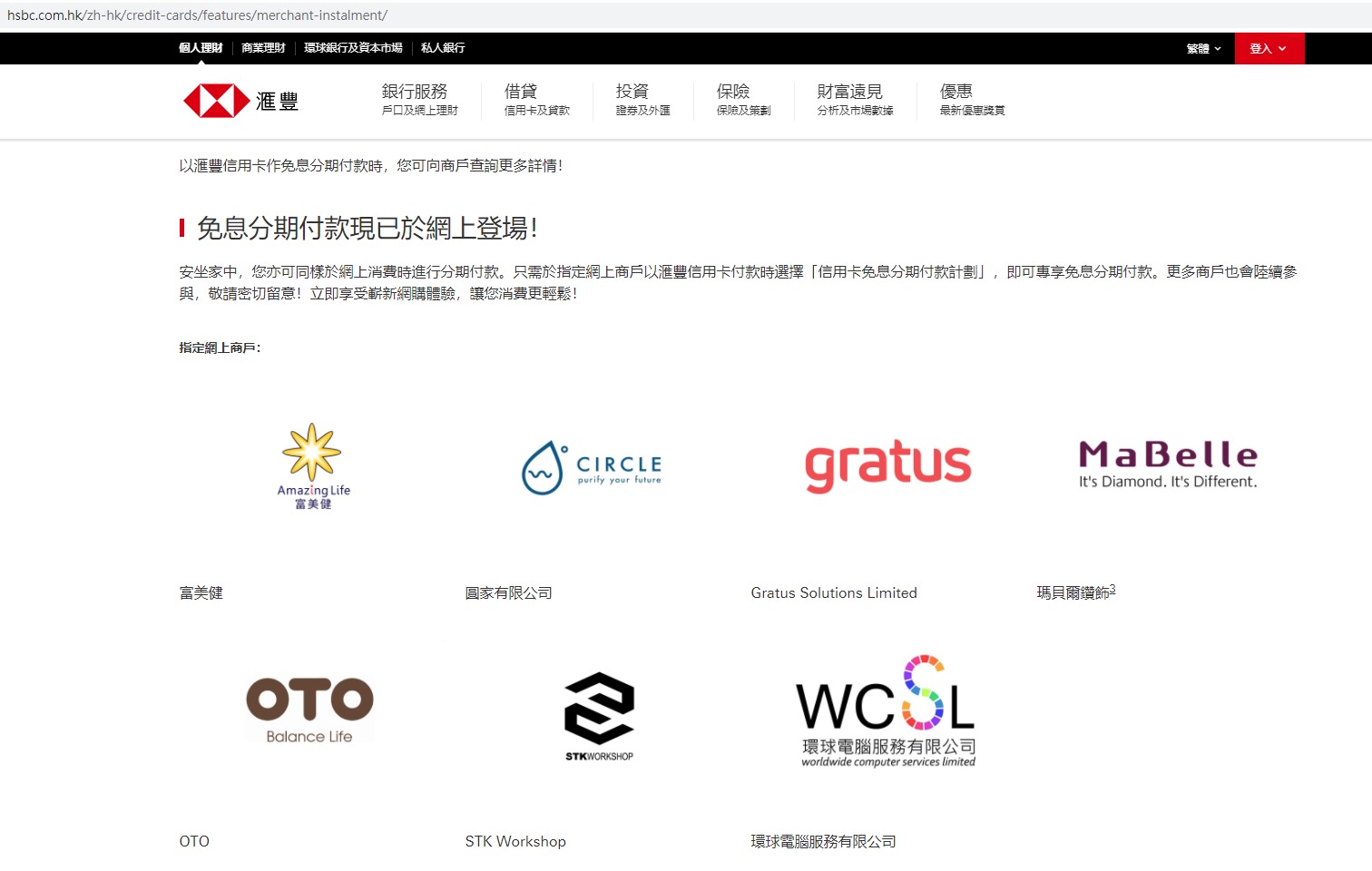The height and width of the screenshot is (871, 1372).
Task: Go to 私人銀行 tab
Action: (x=443, y=48)
